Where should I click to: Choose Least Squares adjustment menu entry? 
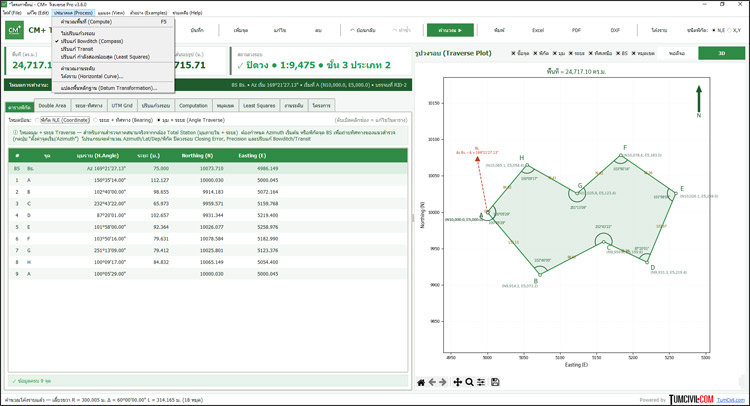point(105,57)
